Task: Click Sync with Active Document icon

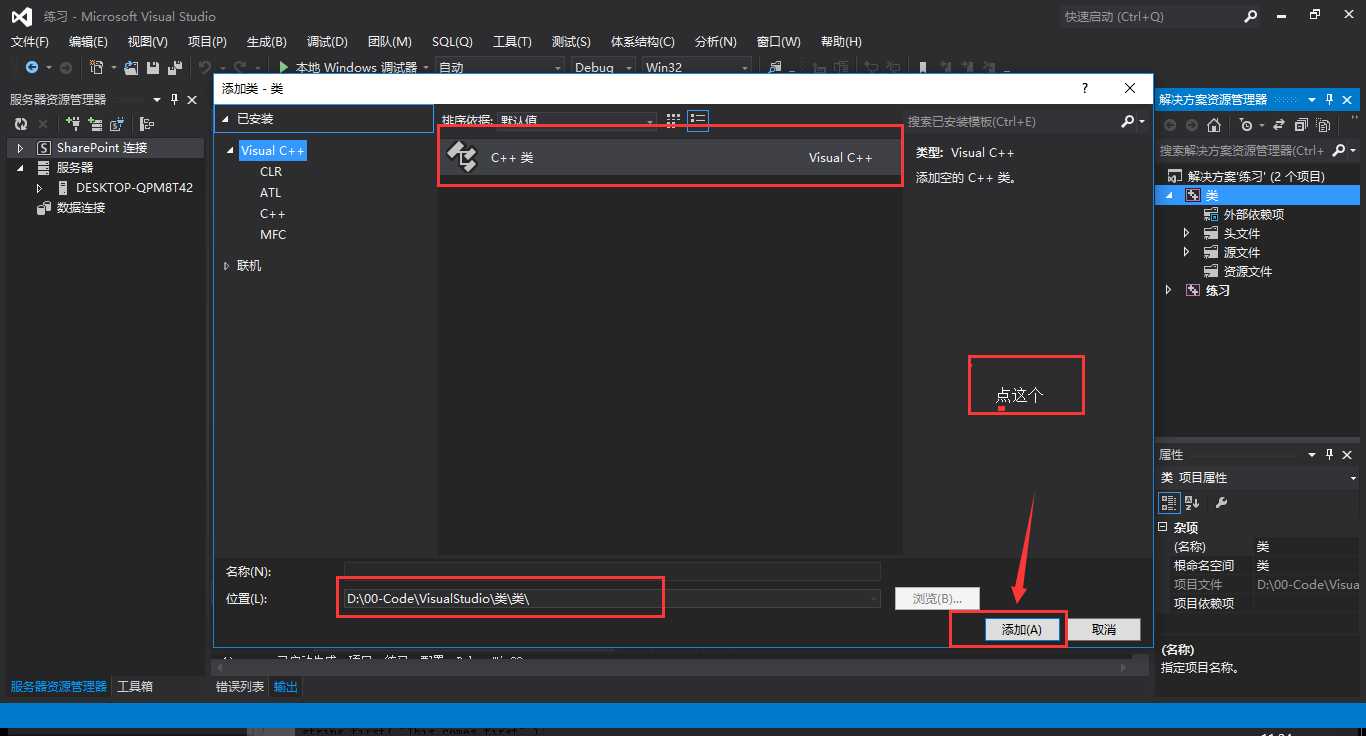Action: 1280,125
